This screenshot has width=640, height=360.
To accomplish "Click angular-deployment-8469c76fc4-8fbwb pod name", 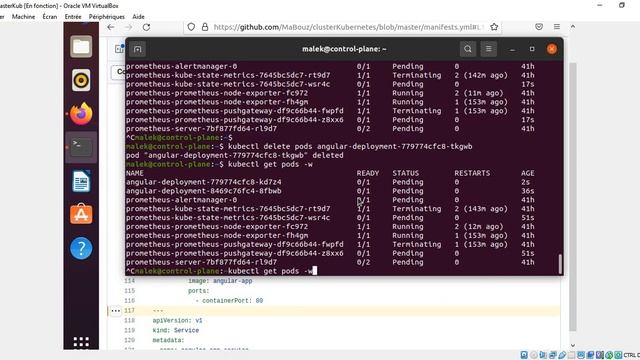I will point(203,191).
